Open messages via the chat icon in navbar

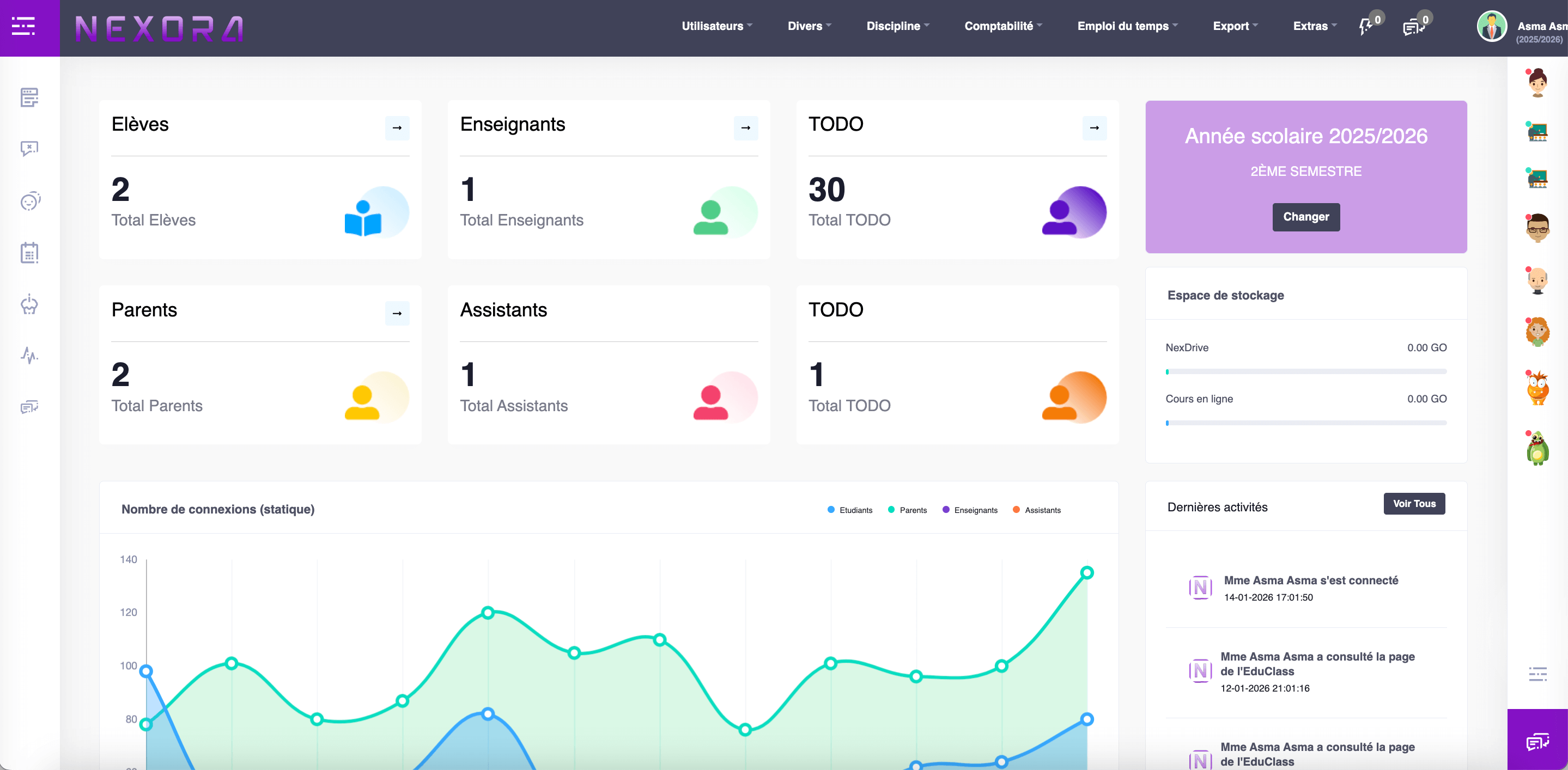pyautogui.click(x=1411, y=27)
